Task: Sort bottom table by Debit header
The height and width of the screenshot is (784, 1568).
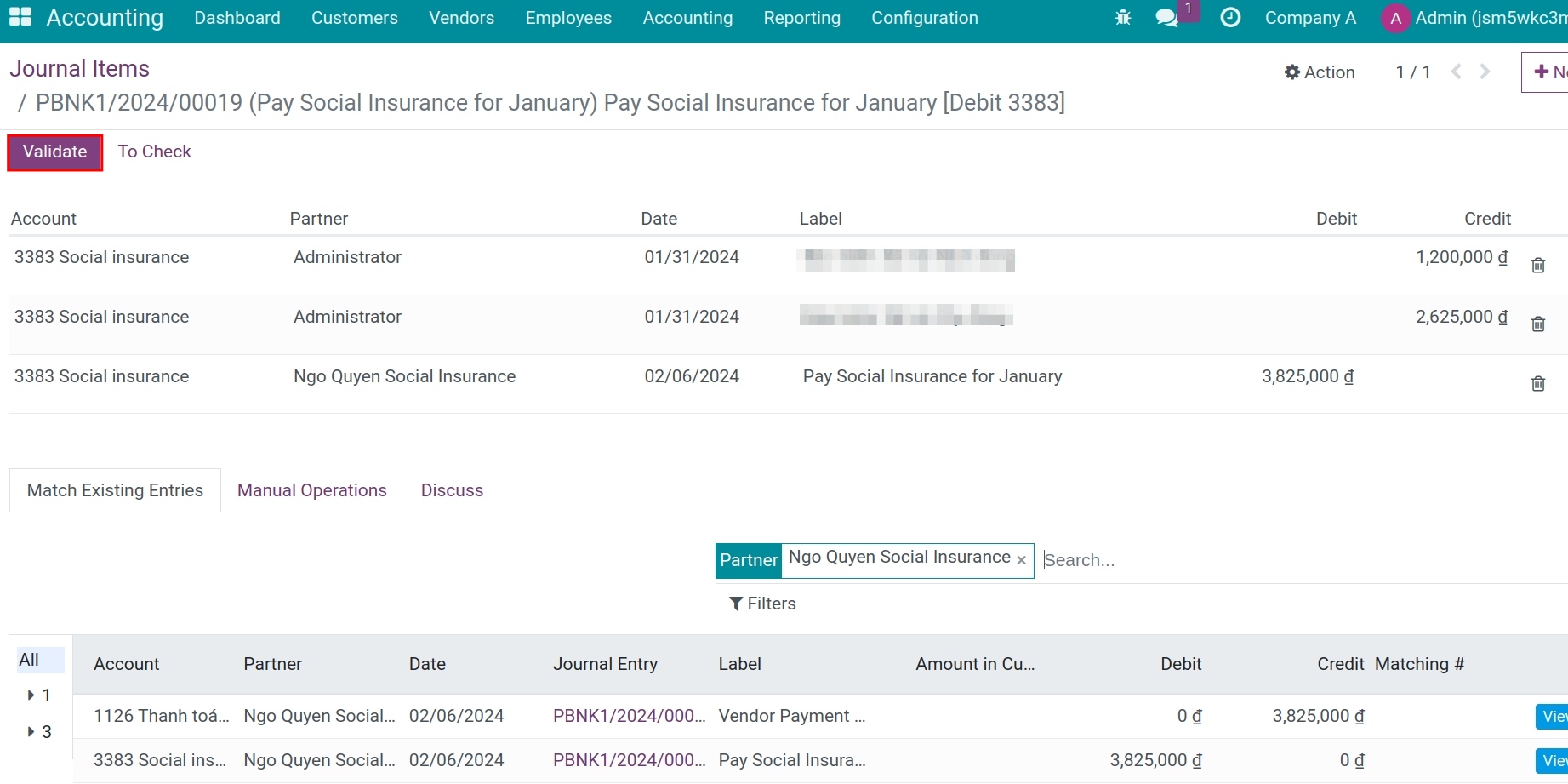Action: pos(1181,664)
